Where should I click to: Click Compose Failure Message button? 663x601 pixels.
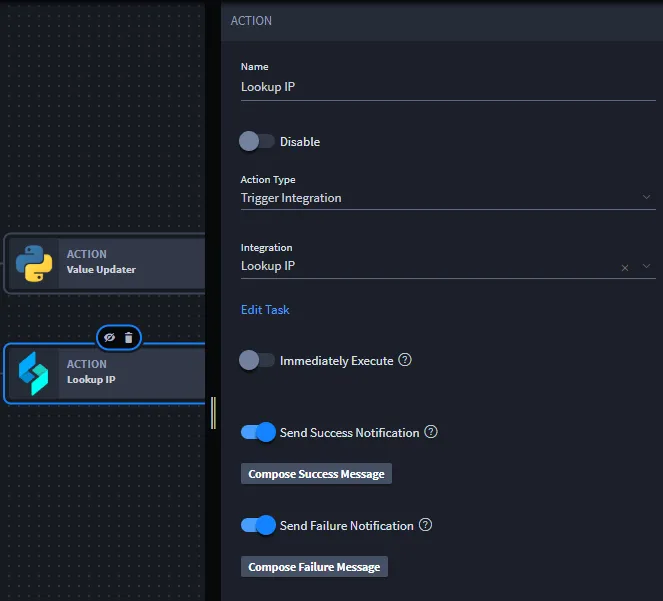pyautogui.click(x=314, y=567)
